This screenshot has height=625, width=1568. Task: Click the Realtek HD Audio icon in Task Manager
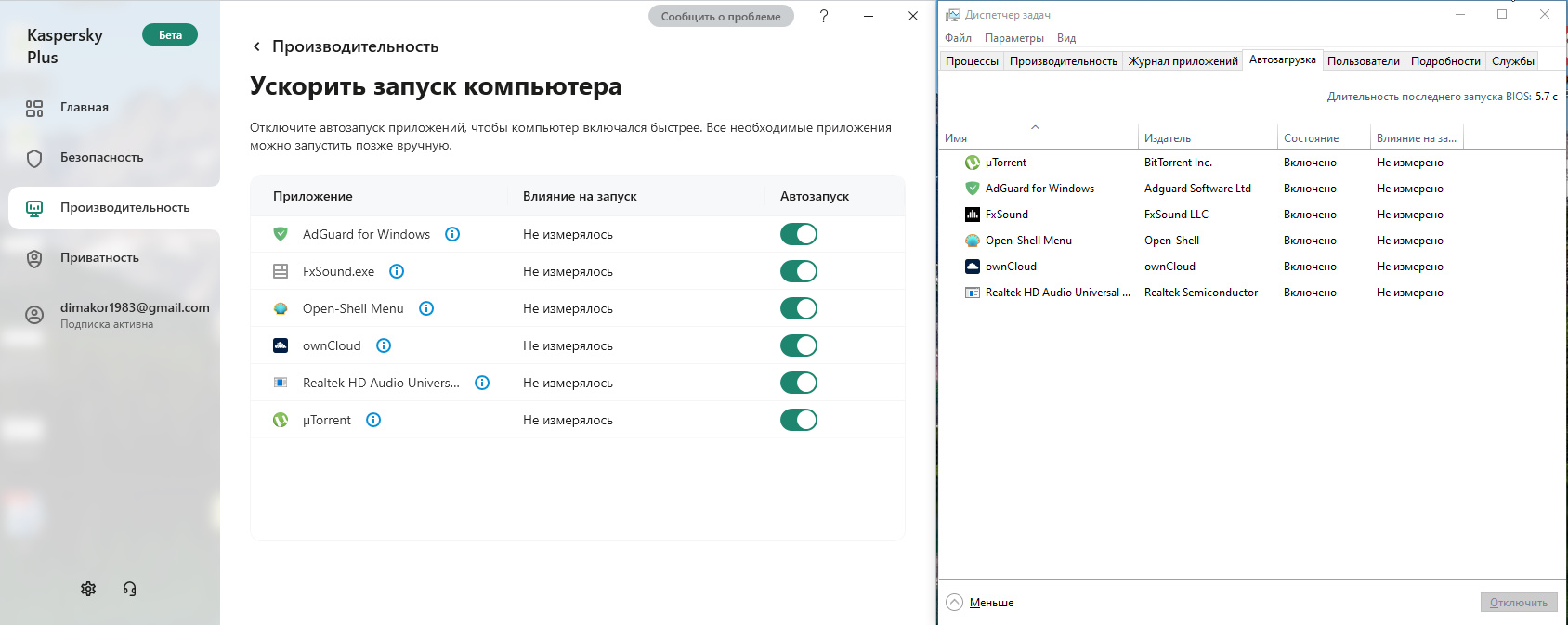(x=973, y=293)
